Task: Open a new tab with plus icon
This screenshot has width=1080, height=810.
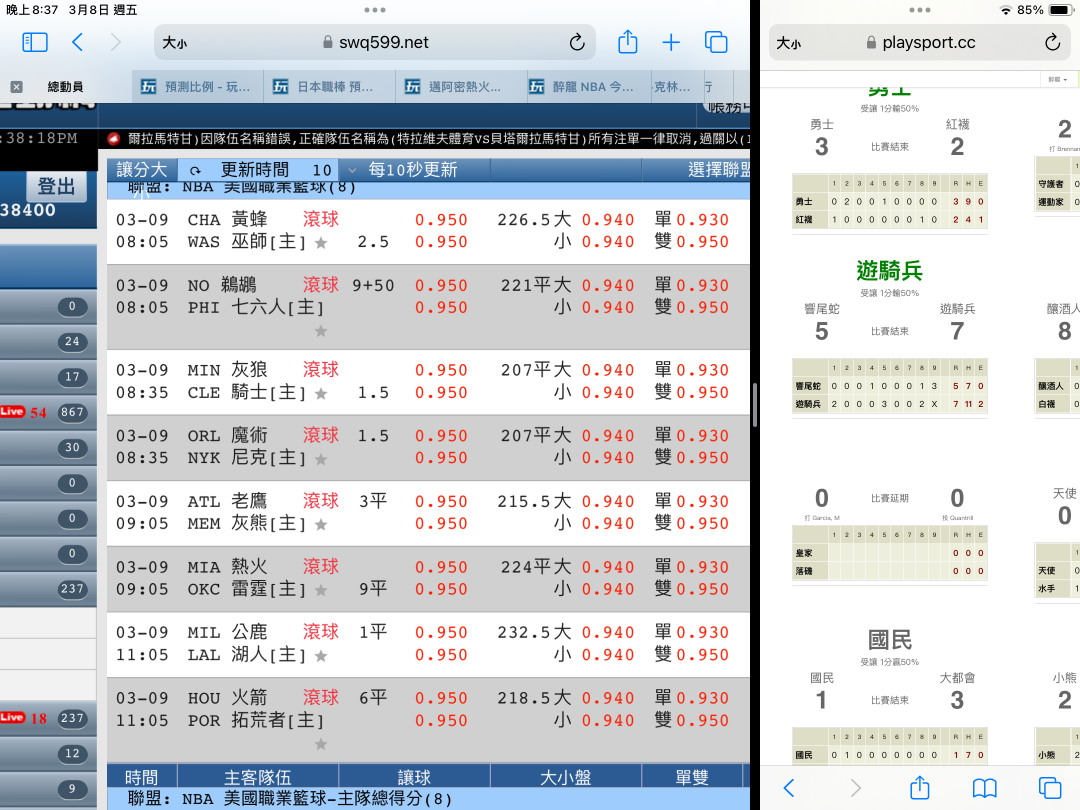Action: pyautogui.click(x=671, y=43)
